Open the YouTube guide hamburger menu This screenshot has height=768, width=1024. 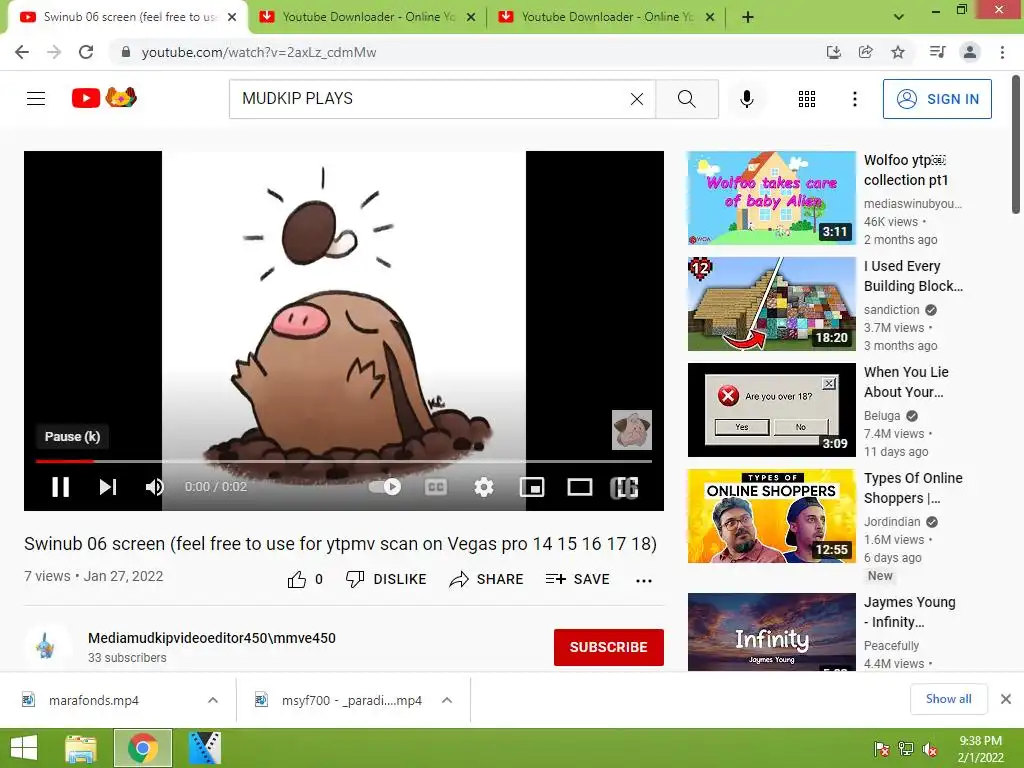click(36, 99)
